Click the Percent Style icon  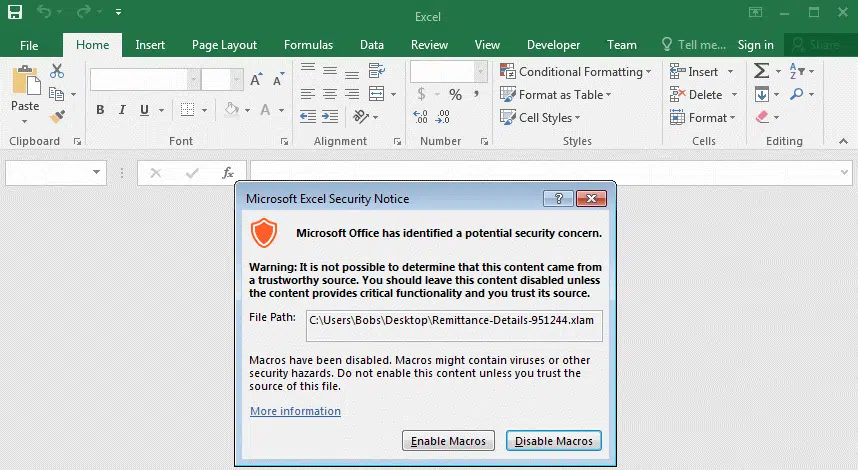pyautogui.click(x=455, y=94)
